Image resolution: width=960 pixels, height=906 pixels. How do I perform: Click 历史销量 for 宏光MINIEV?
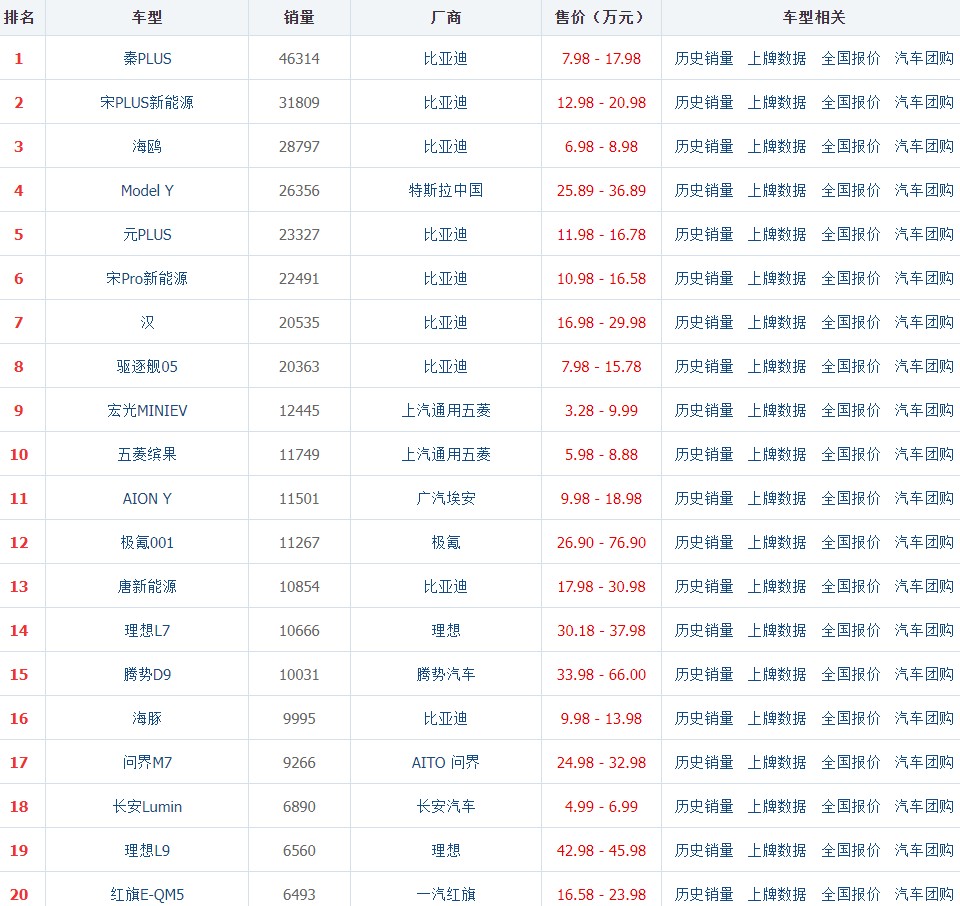[704, 411]
